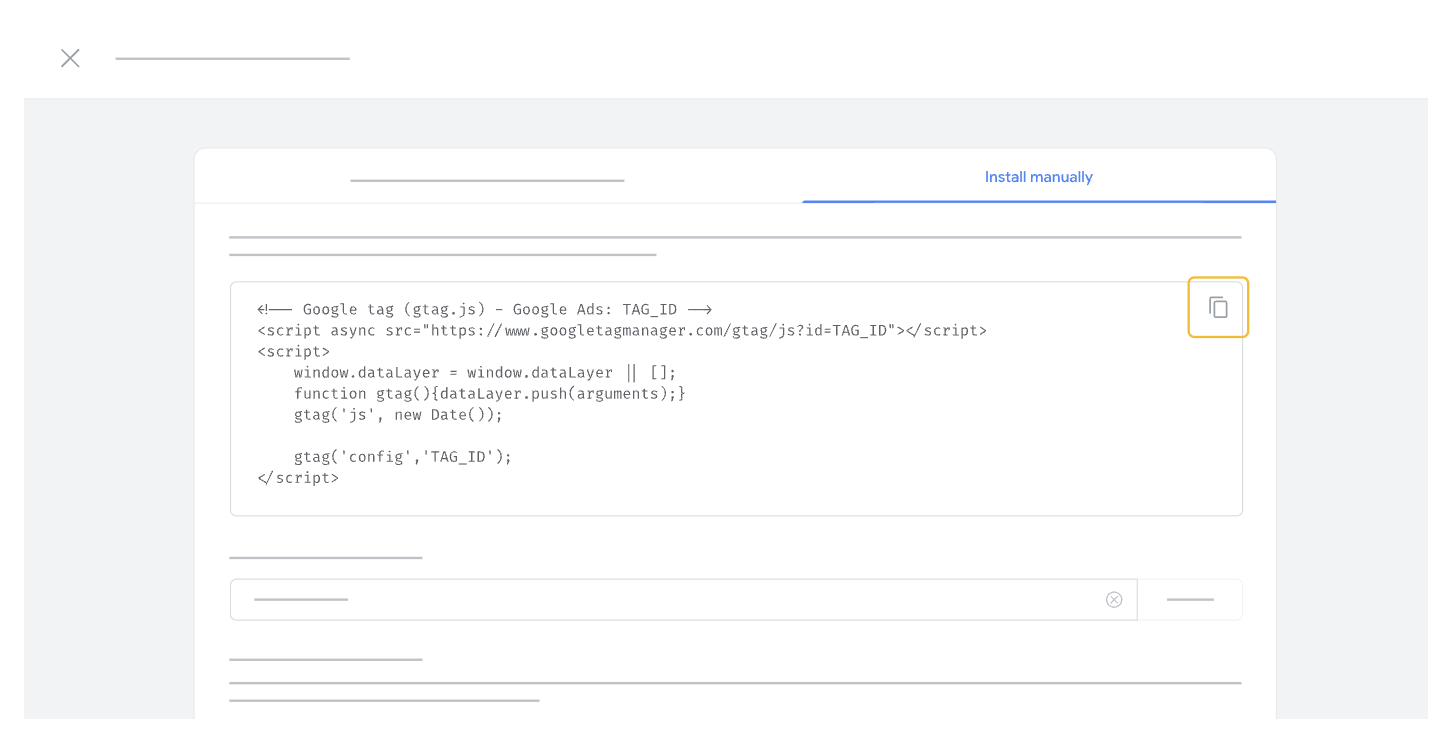Image resolution: width=1450 pixels, height=744 pixels.
Task: Click the gtag('config','TAG_ID'); code line
Action: (x=403, y=457)
